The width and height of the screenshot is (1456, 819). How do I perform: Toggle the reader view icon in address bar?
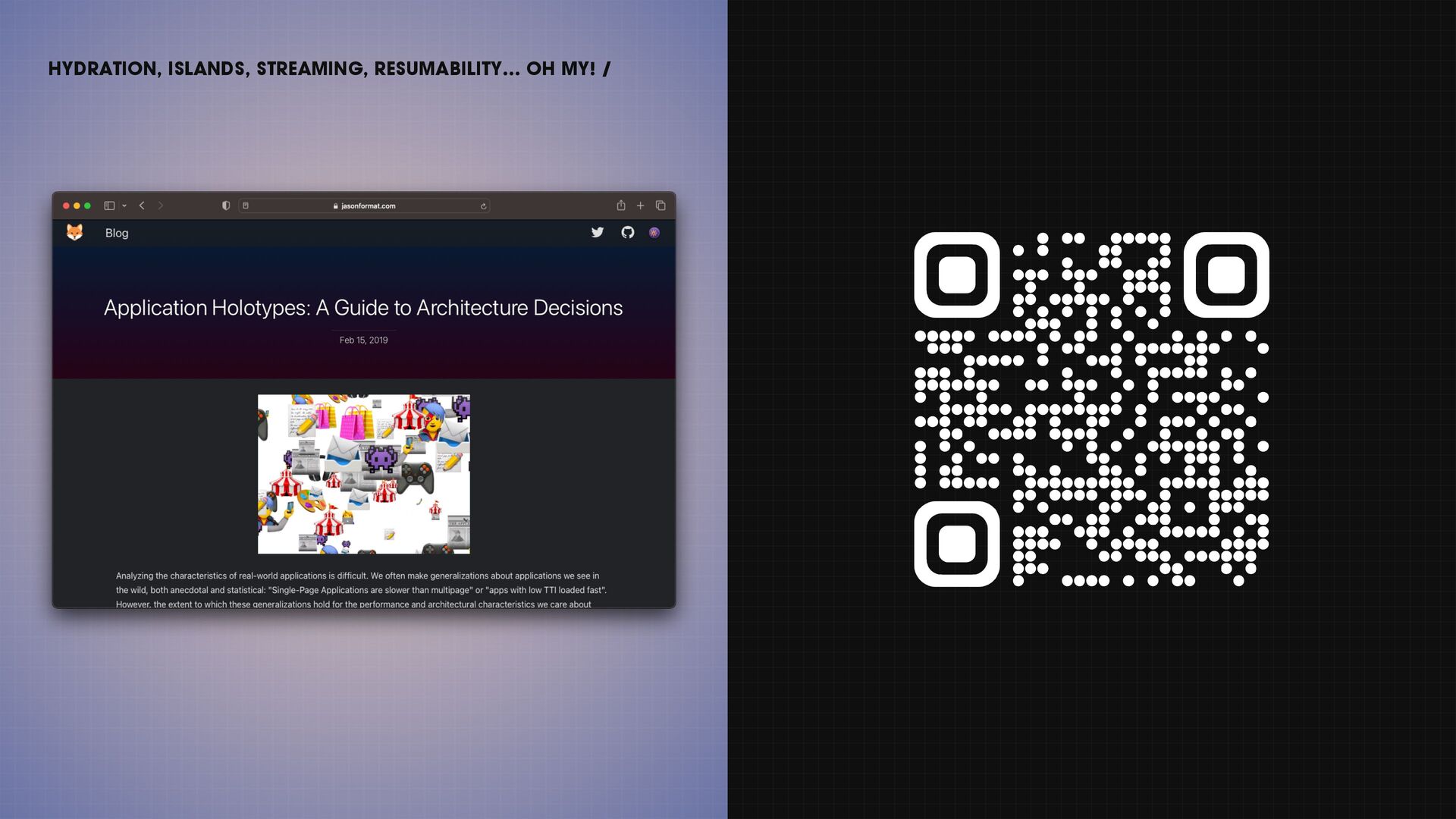[246, 206]
